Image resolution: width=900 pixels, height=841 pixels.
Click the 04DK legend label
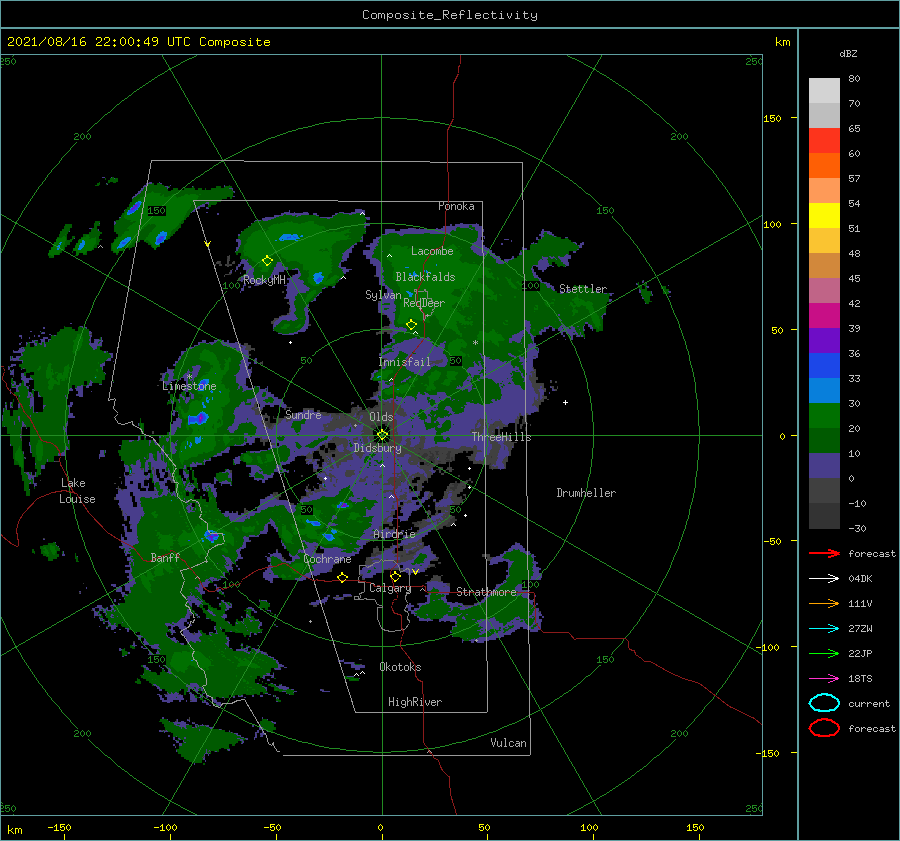click(860, 578)
